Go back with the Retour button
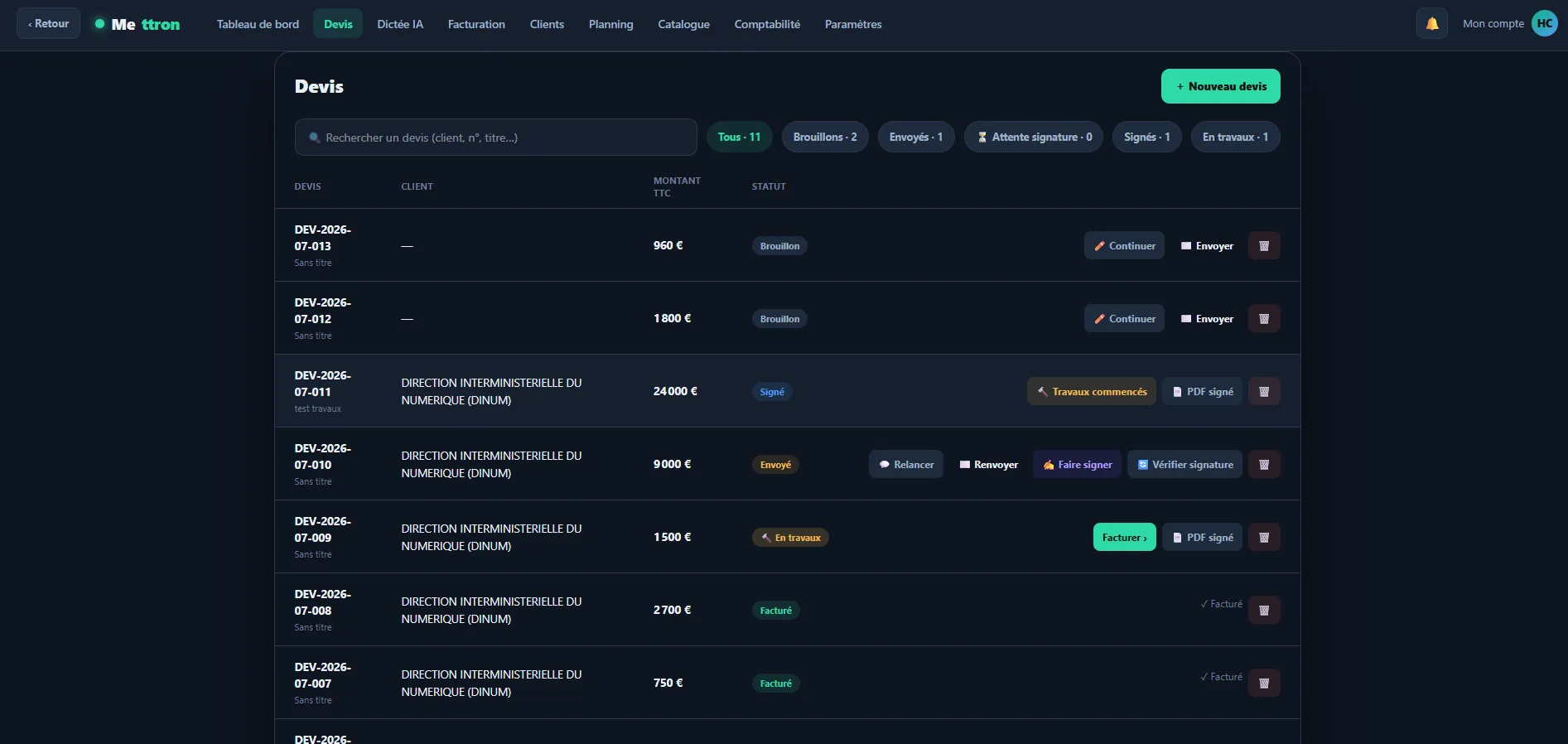Image resolution: width=1568 pixels, height=744 pixels. 49,23
